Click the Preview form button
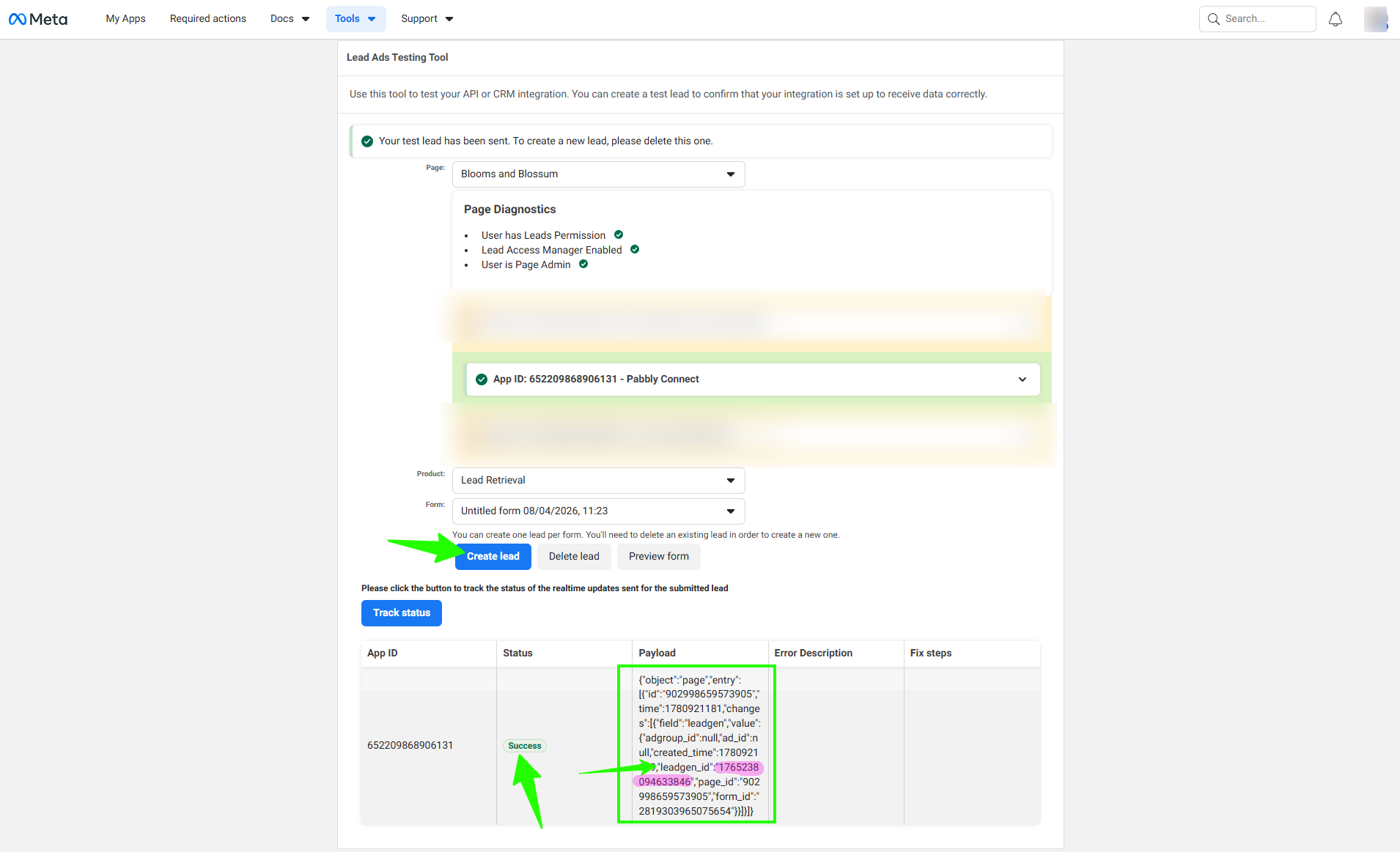 659,557
